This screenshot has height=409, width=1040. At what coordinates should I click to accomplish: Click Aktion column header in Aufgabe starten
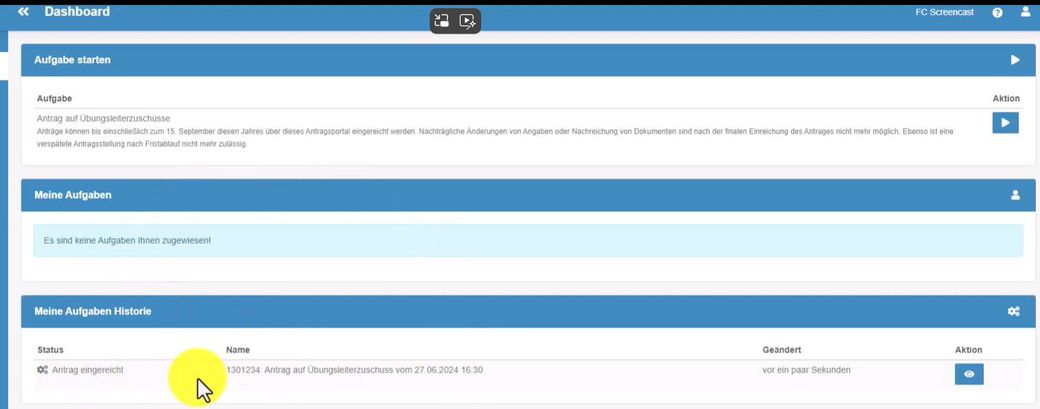1006,98
